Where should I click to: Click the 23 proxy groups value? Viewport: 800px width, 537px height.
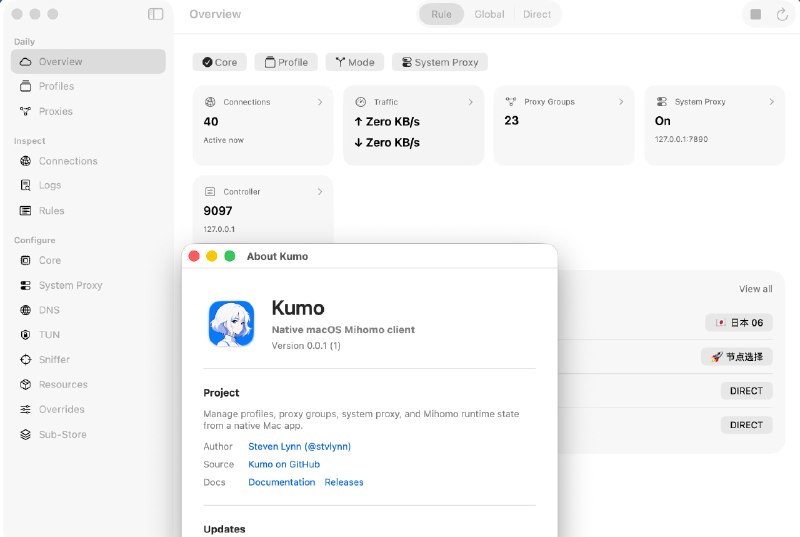pyautogui.click(x=511, y=120)
